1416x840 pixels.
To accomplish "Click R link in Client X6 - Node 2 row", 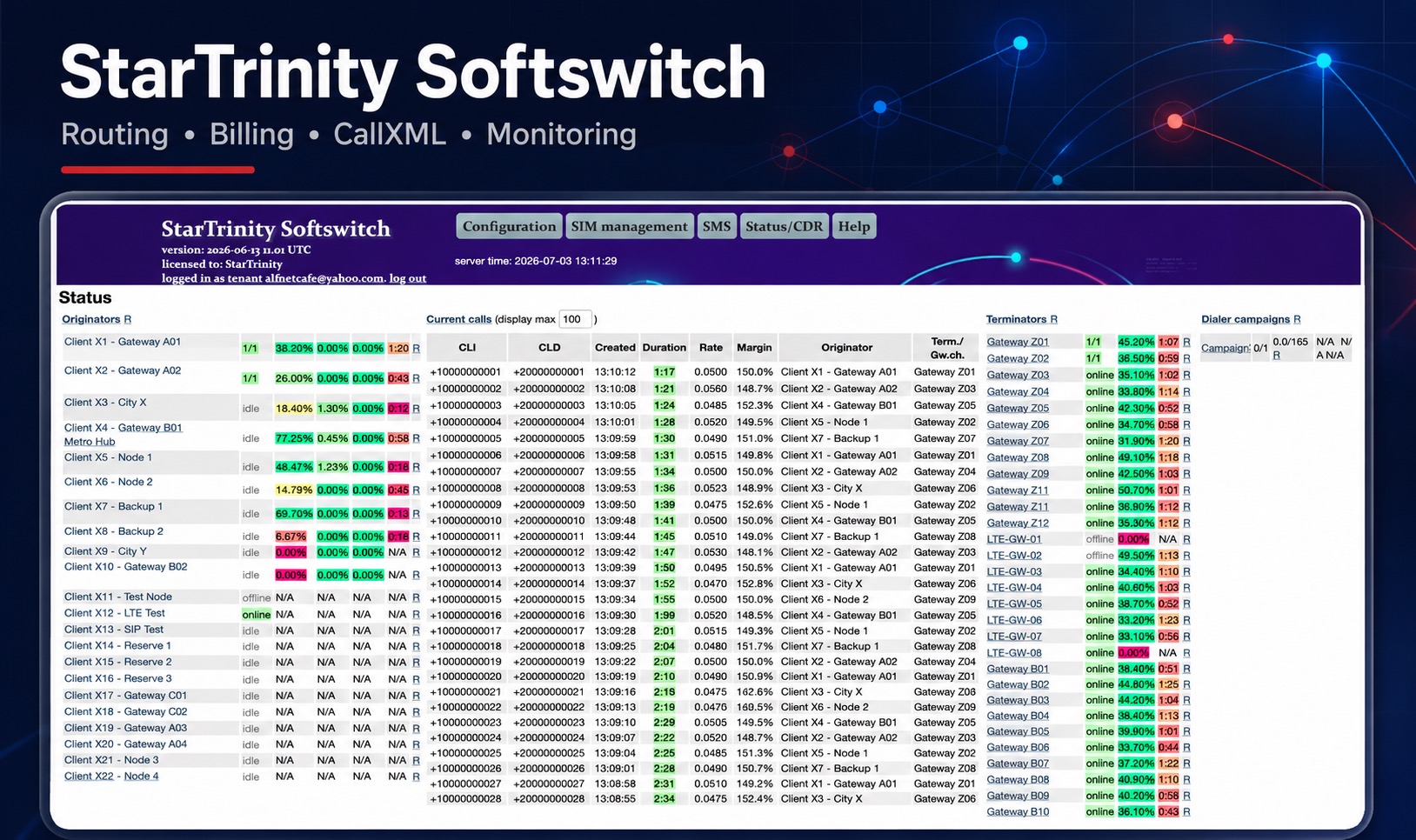I will click(416, 490).
